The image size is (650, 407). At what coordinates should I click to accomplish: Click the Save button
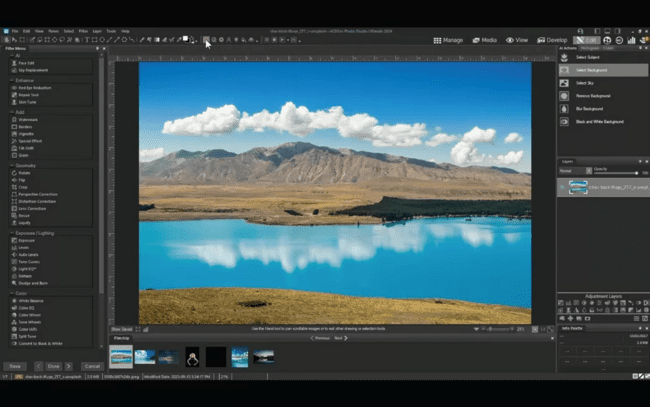click(15, 366)
